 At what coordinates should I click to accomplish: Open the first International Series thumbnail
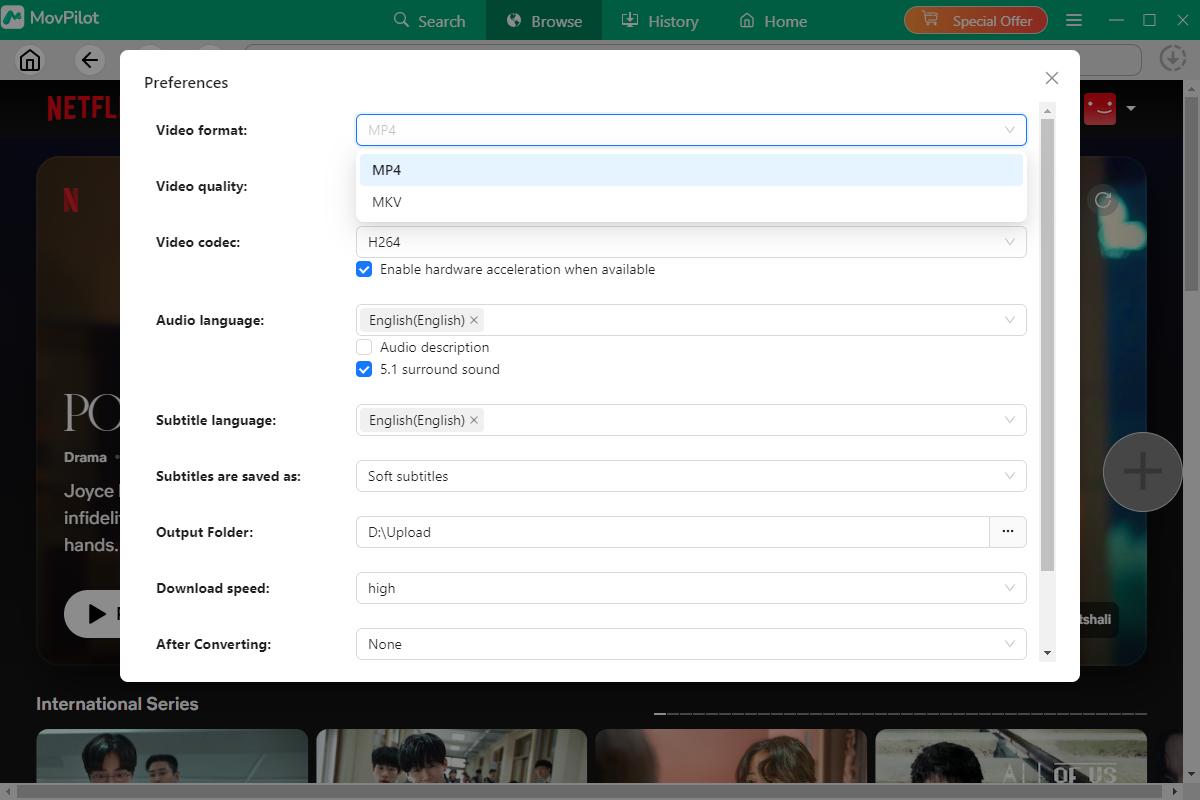(172, 756)
